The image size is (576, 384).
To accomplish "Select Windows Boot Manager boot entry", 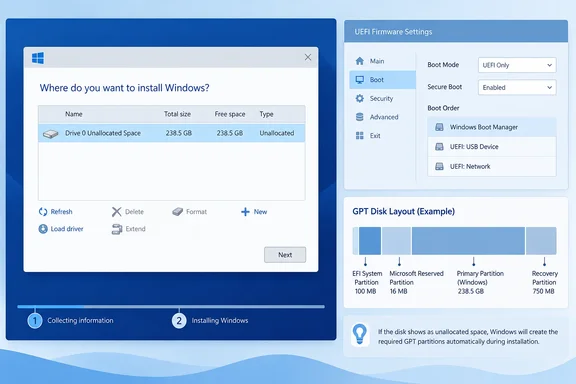I will (492, 127).
